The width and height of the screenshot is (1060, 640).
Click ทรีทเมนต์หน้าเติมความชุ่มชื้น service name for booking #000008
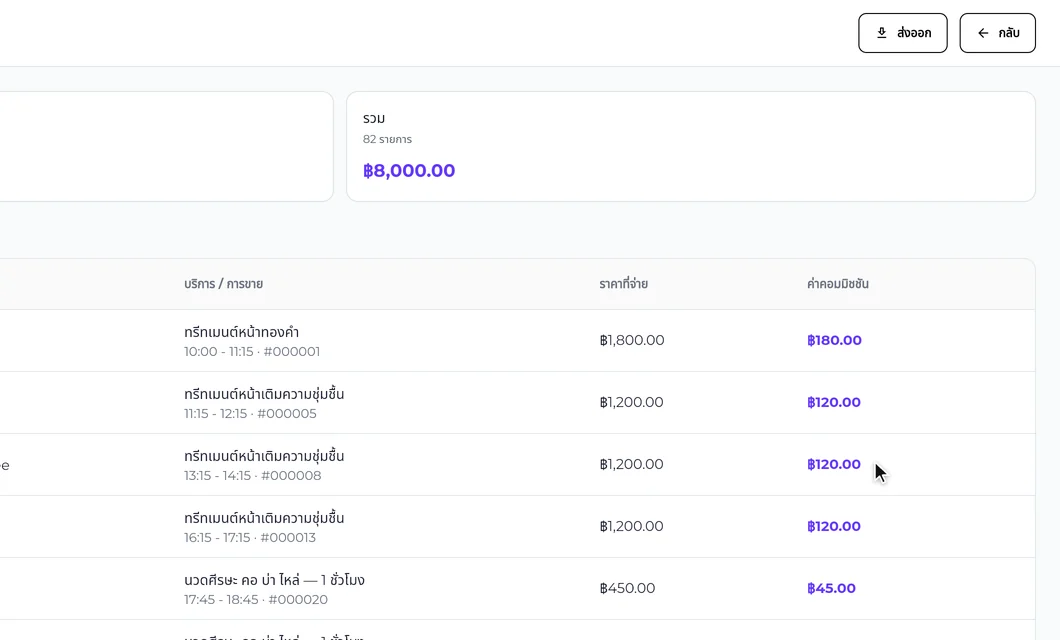(264, 456)
